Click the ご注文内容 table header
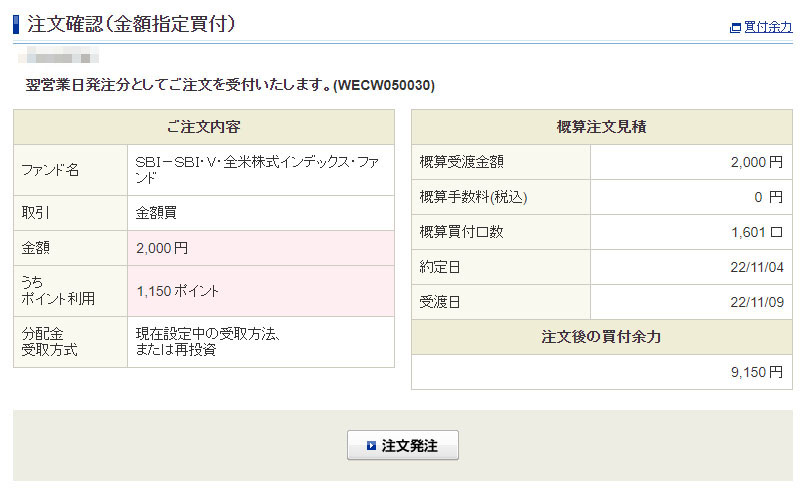Viewport: 807px width, 493px height. click(204, 127)
